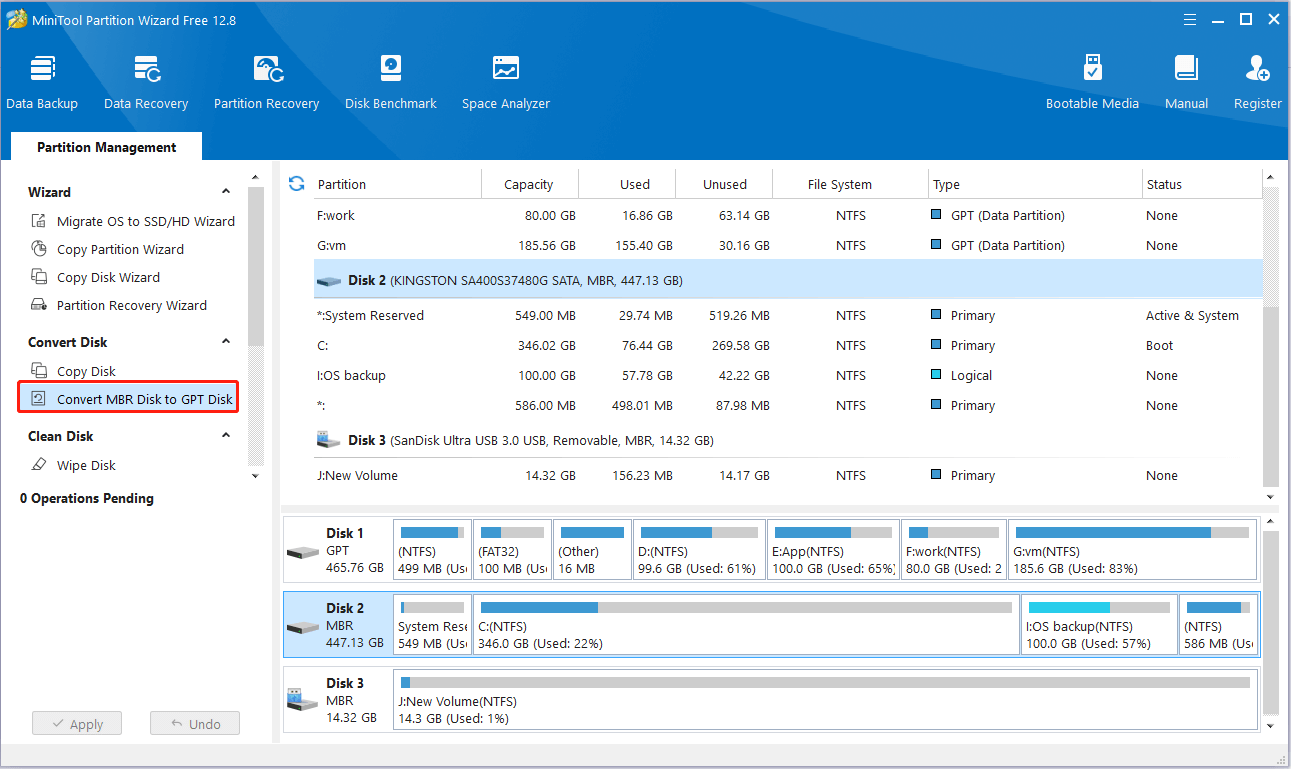Select the J:New Volume(NTFS) block in map
Image resolution: width=1291 pixels, height=769 pixels.
(x=825, y=700)
